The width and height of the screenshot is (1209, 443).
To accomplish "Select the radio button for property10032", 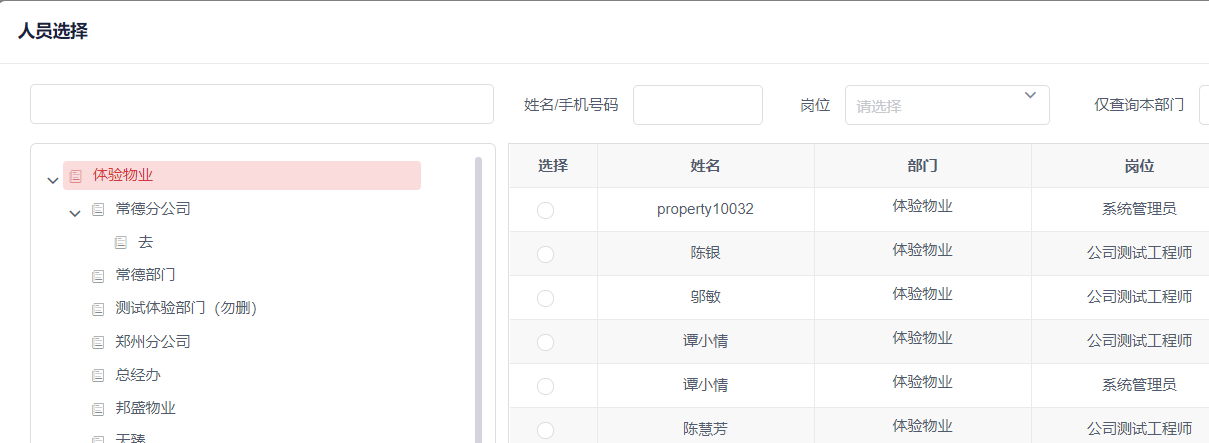I will pyautogui.click(x=545, y=210).
